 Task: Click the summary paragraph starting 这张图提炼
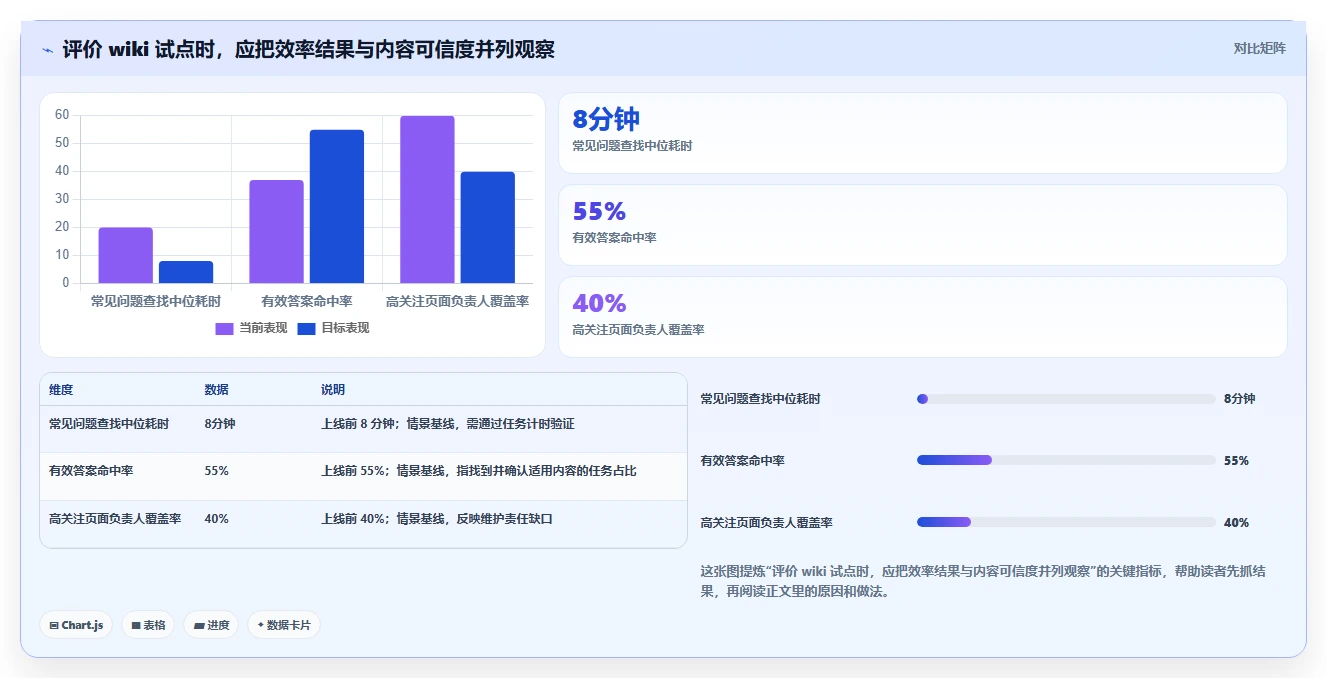[983, 581]
